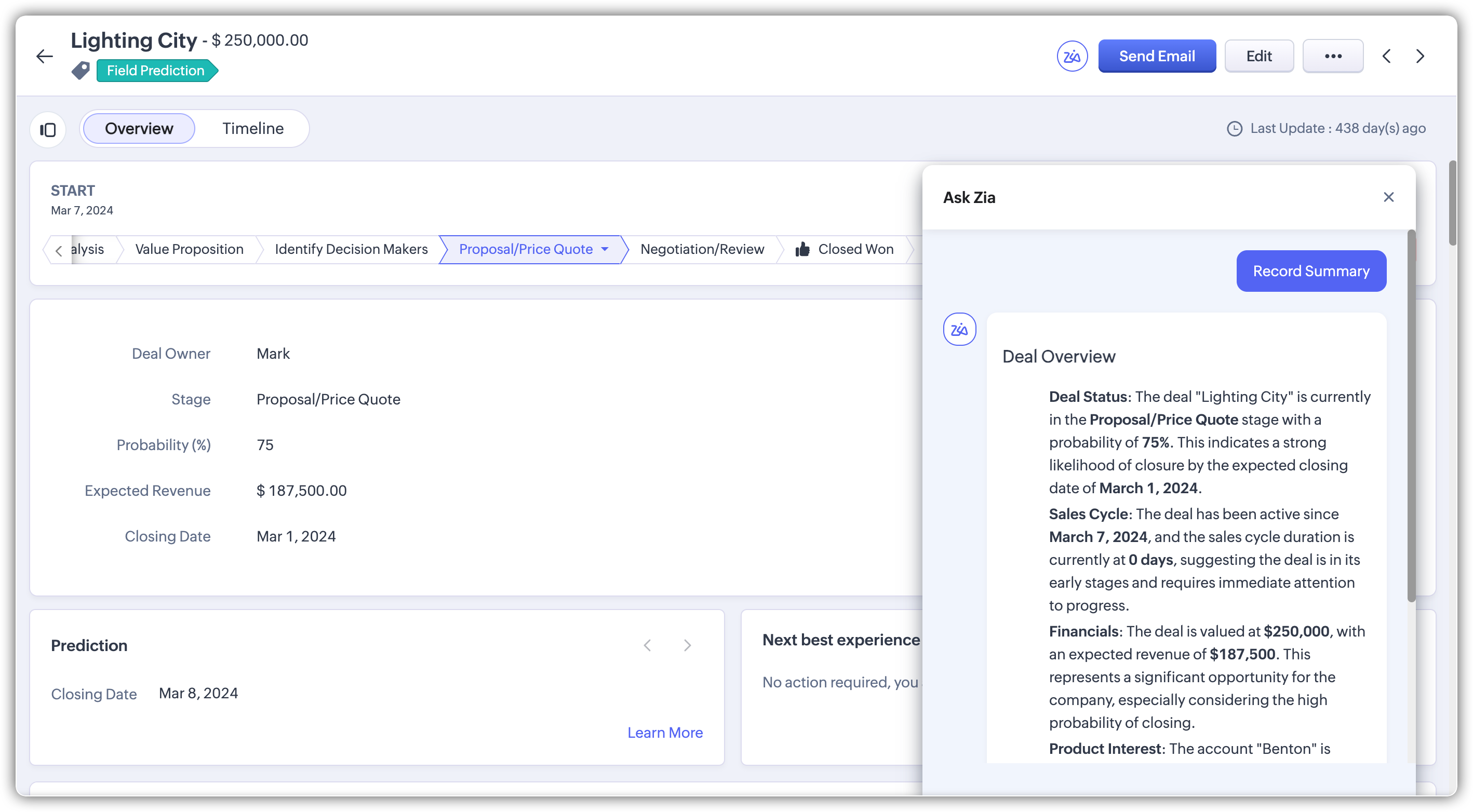The width and height of the screenshot is (1473, 812).
Task: Open the Learn More link in Prediction
Action: (664, 733)
